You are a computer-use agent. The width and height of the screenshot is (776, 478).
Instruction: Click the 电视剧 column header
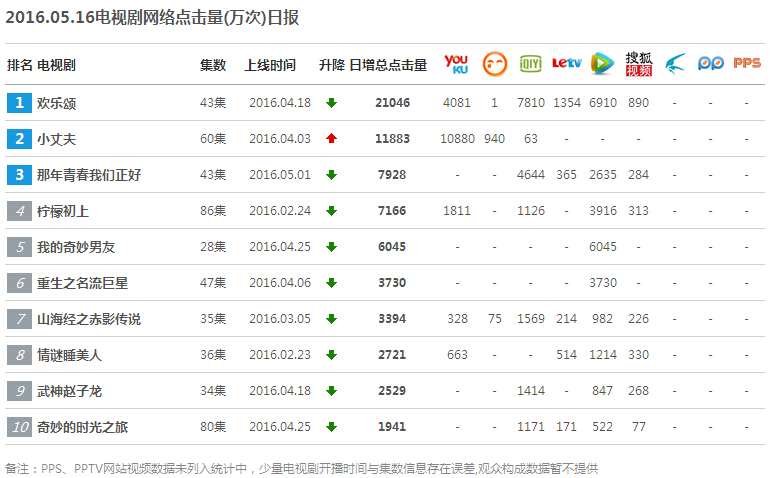tap(56, 65)
